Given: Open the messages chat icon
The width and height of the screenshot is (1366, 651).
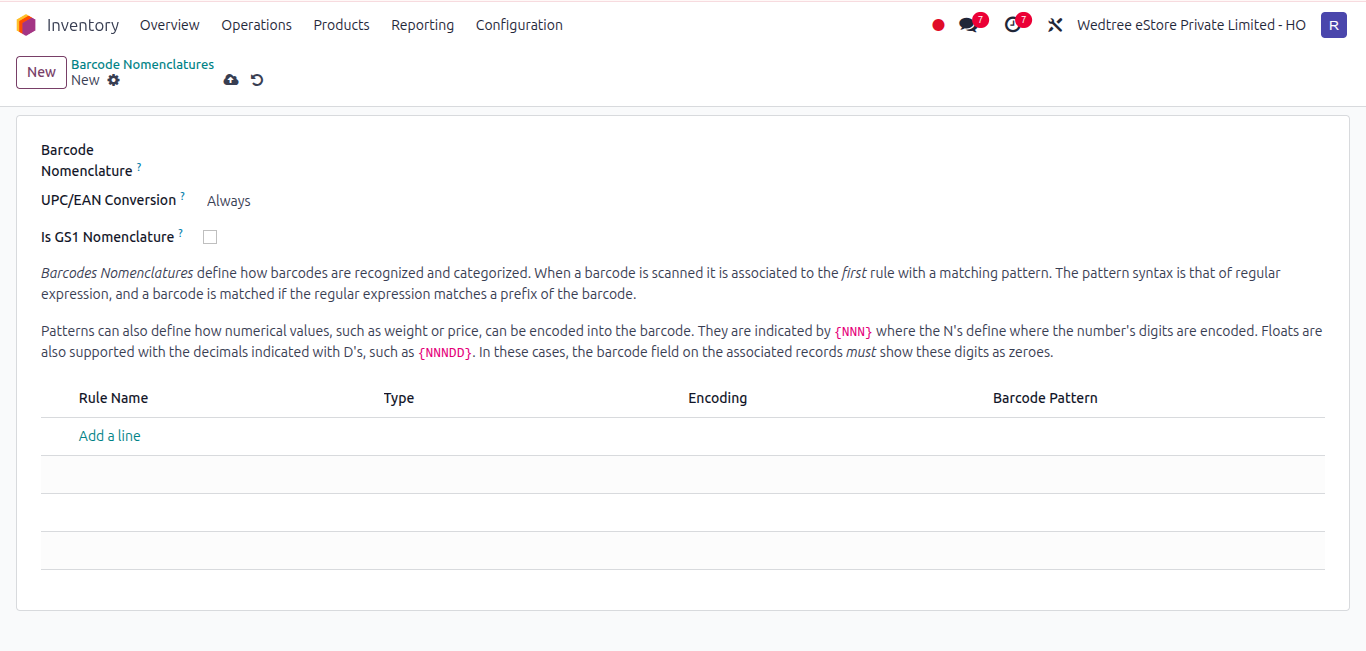Looking at the screenshot, I should (x=968, y=25).
